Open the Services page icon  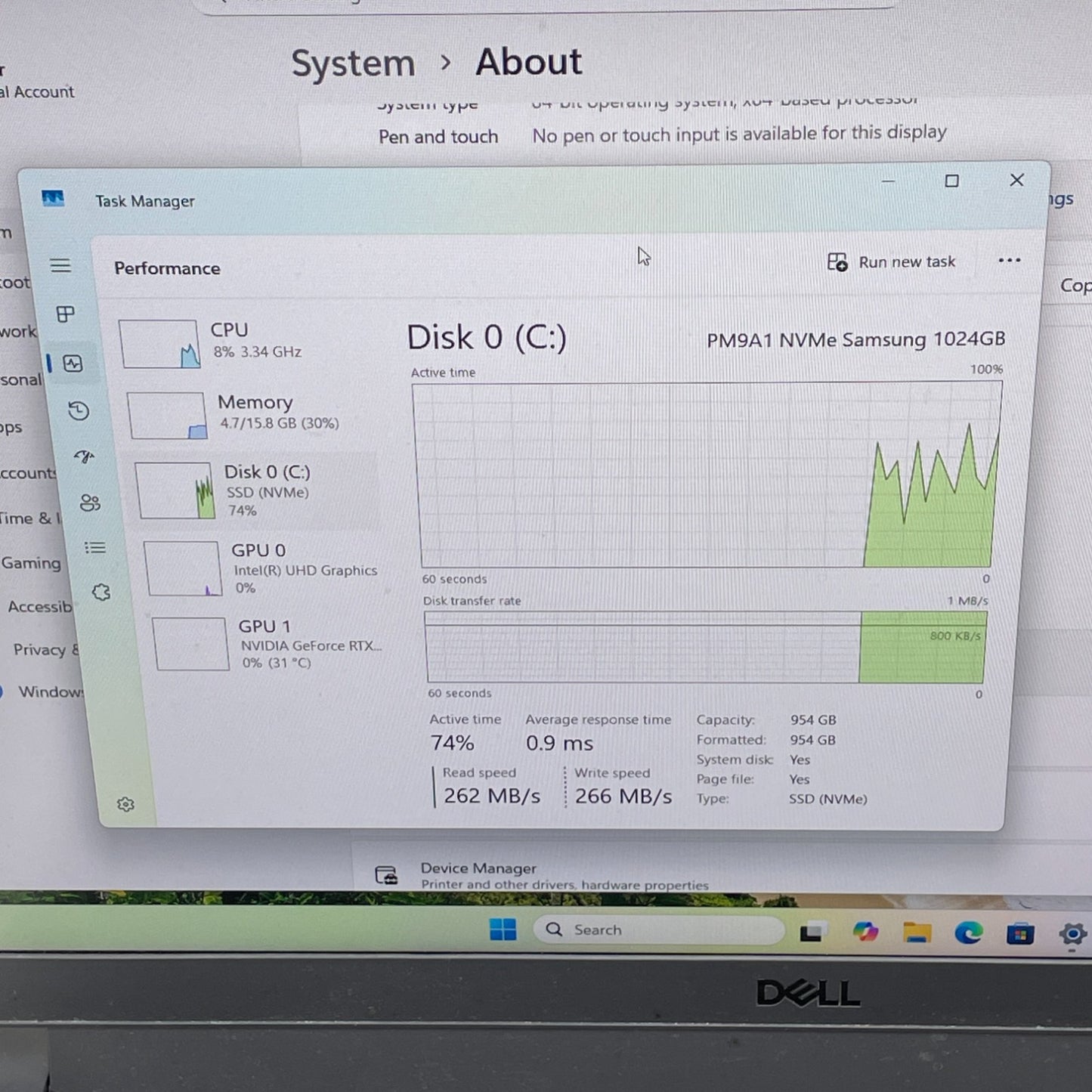(x=101, y=592)
